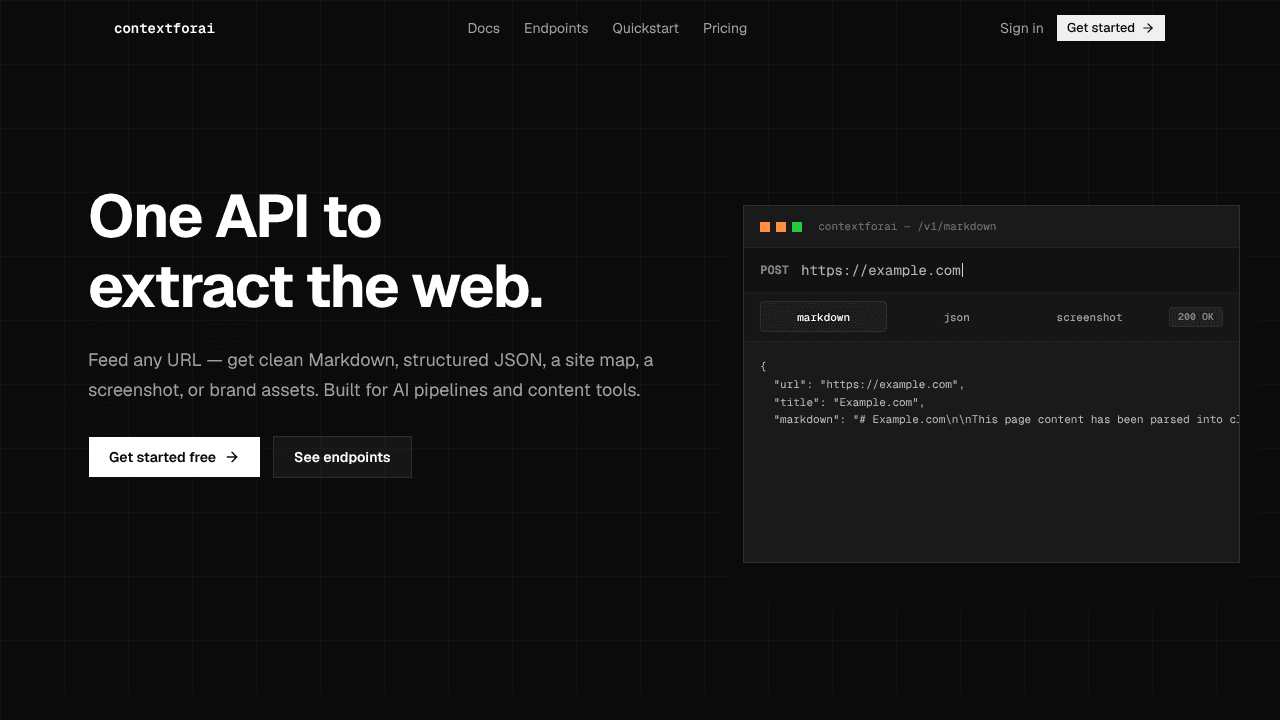Click the POST method label

[774, 270]
